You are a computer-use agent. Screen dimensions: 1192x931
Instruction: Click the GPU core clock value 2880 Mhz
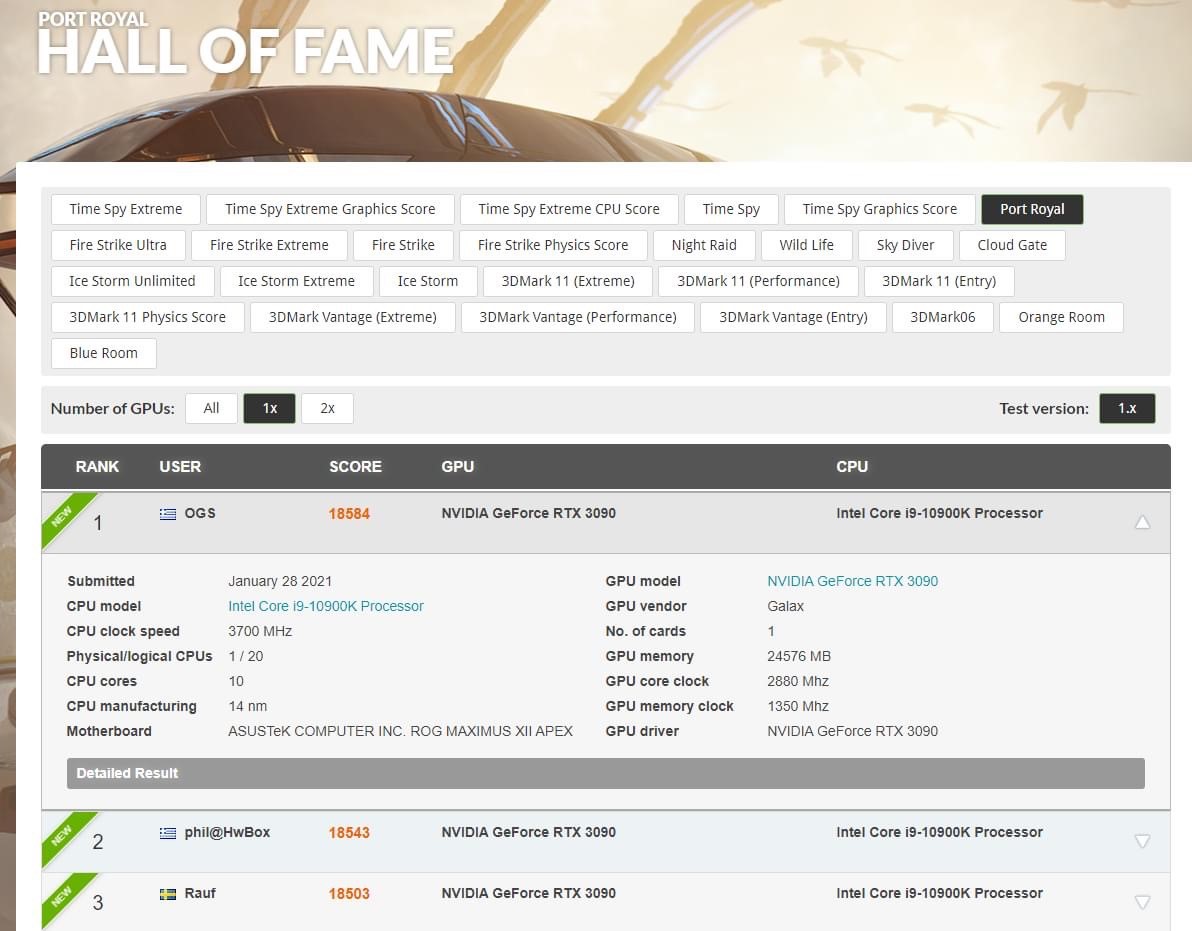797,682
